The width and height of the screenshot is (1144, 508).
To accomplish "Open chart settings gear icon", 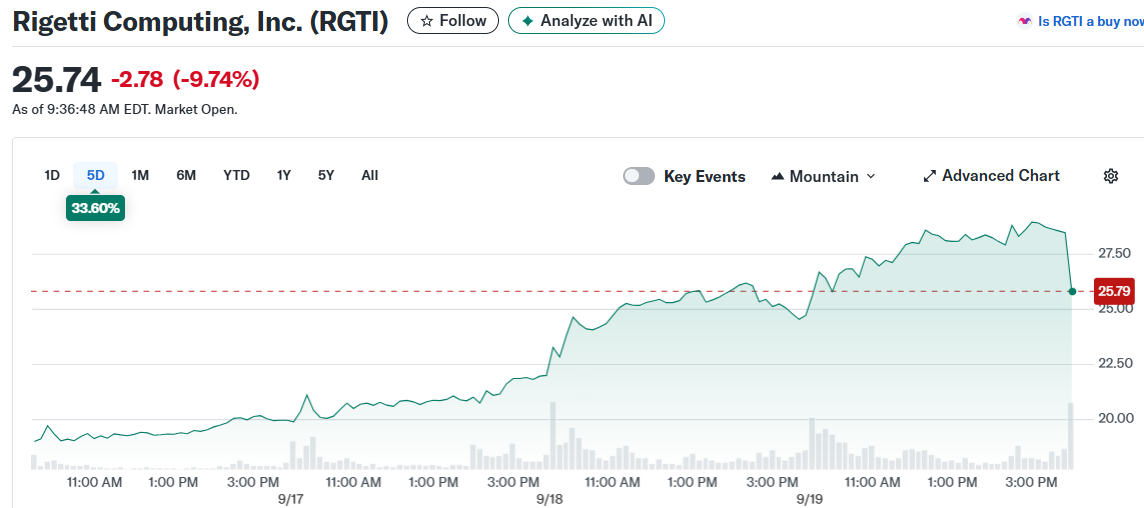I will coord(1110,176).
